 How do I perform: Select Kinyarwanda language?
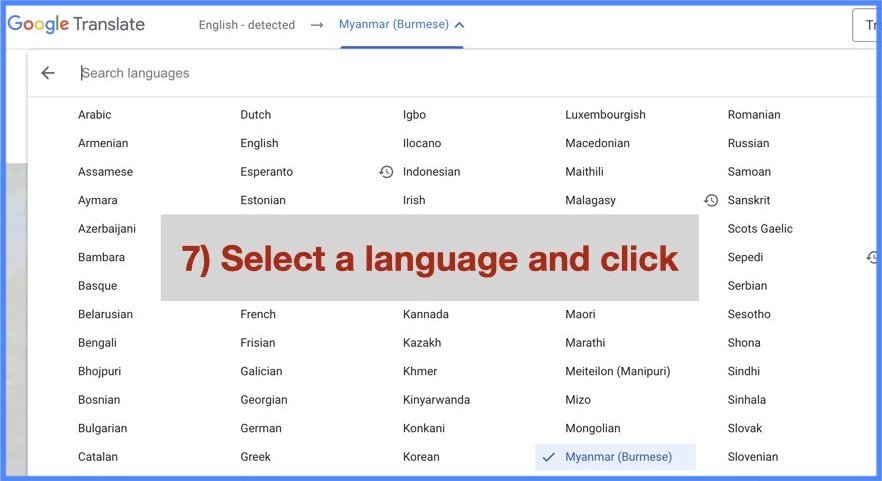436,400
